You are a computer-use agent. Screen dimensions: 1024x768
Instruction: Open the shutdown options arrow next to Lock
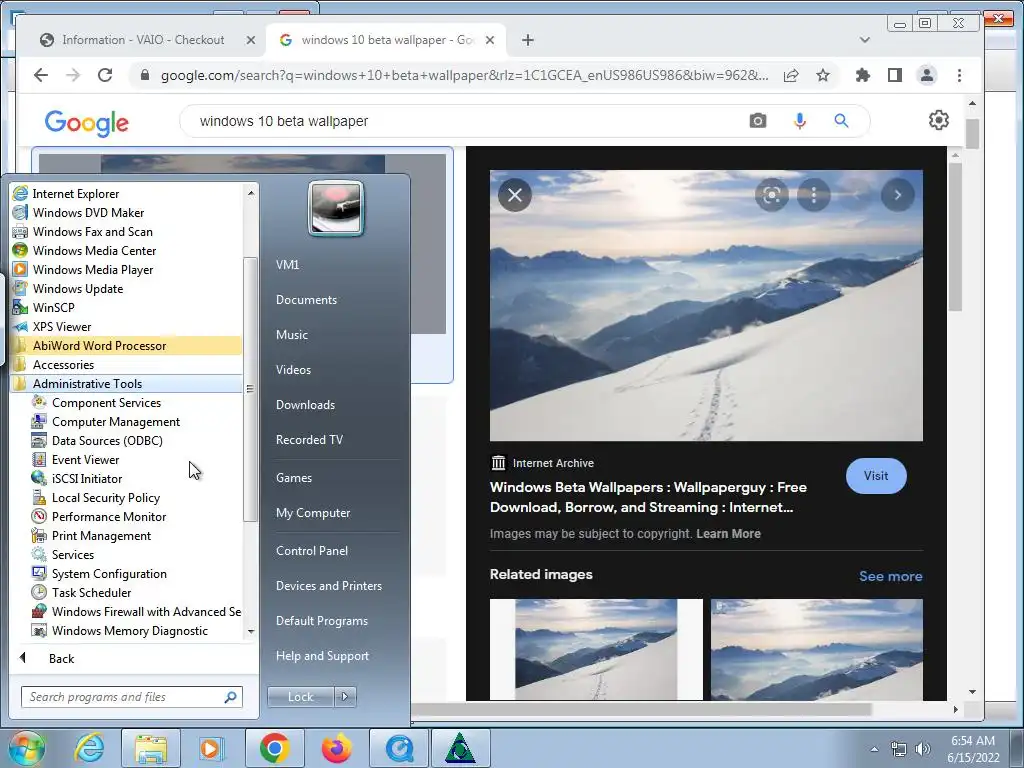pyautogui.click(x=345, y=697)
